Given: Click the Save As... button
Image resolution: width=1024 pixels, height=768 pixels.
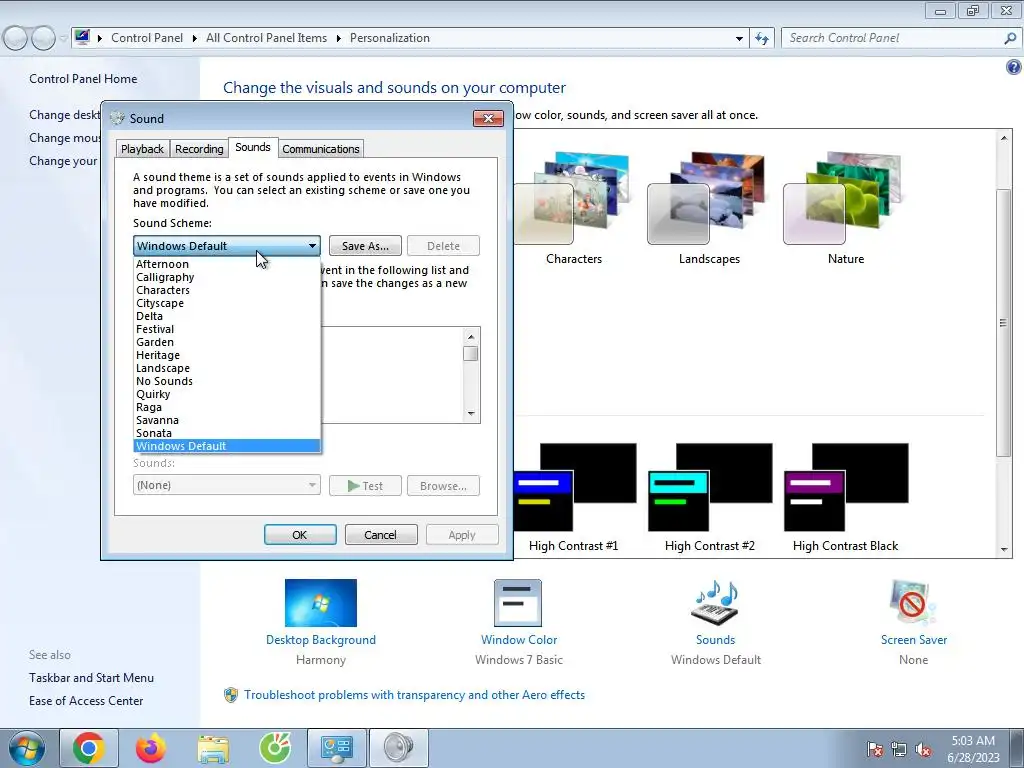Looking at the screenshot, I should pos(365,246).
